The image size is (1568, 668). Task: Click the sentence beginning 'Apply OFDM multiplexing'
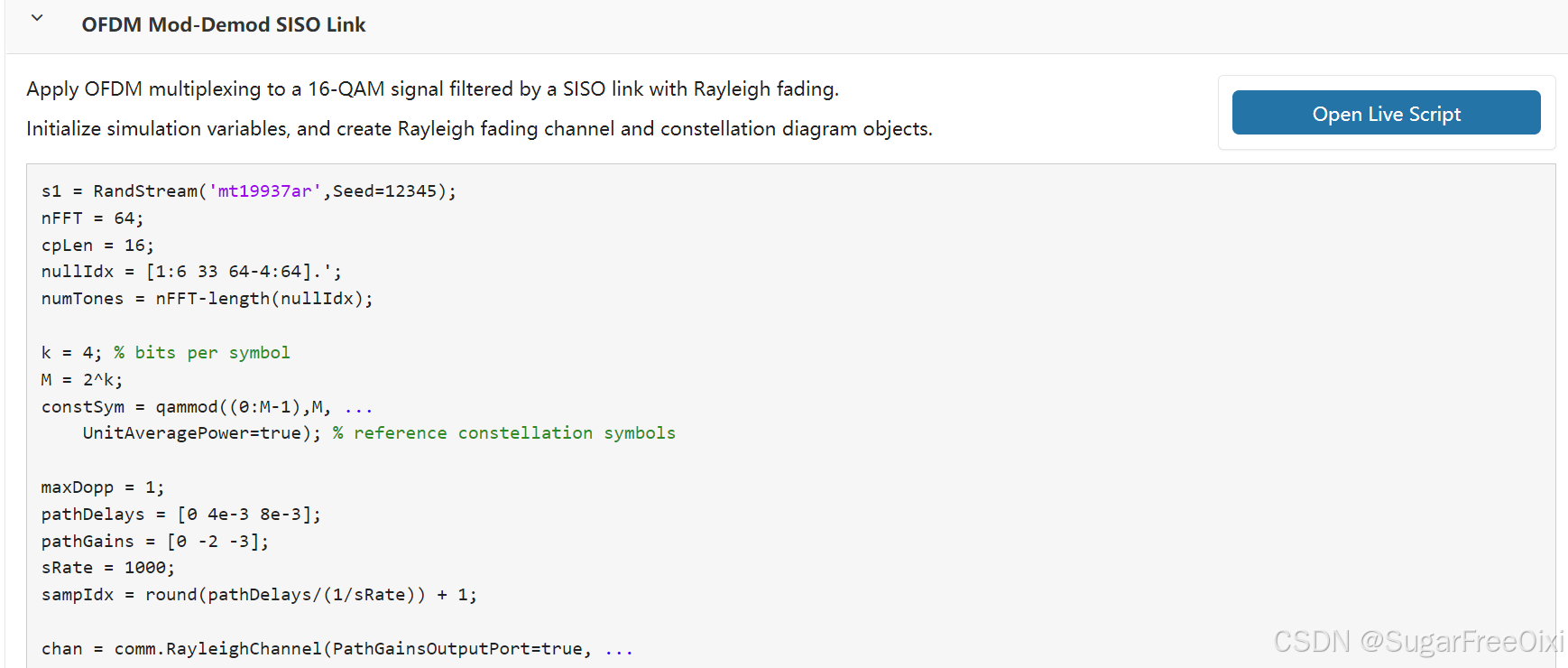[x=433, y=88]
